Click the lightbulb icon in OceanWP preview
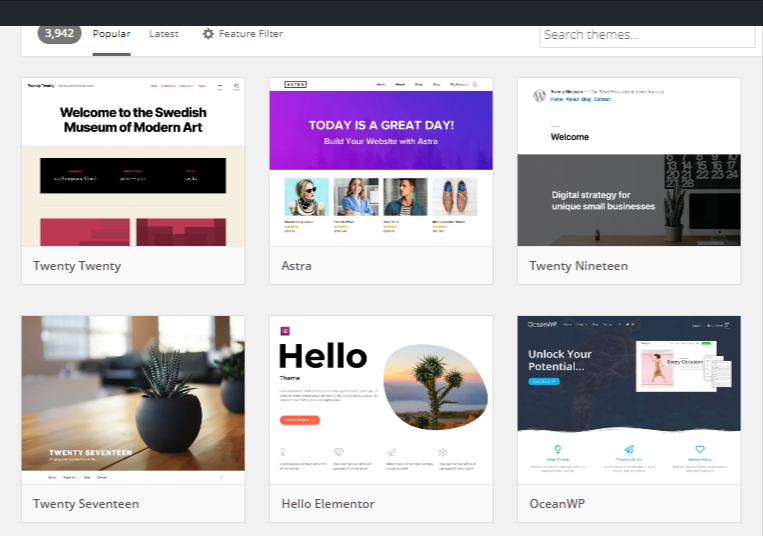 pyautogui.click(x=558, y=449)
